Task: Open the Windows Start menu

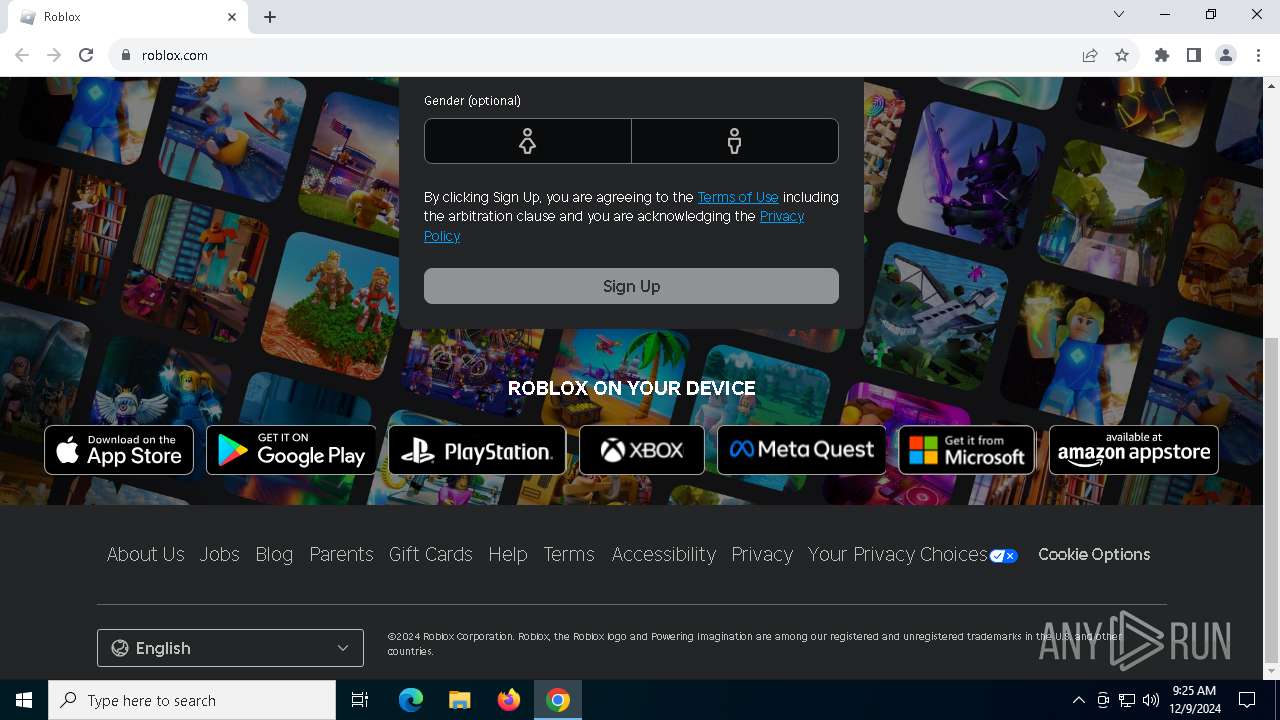Action: 24,700
